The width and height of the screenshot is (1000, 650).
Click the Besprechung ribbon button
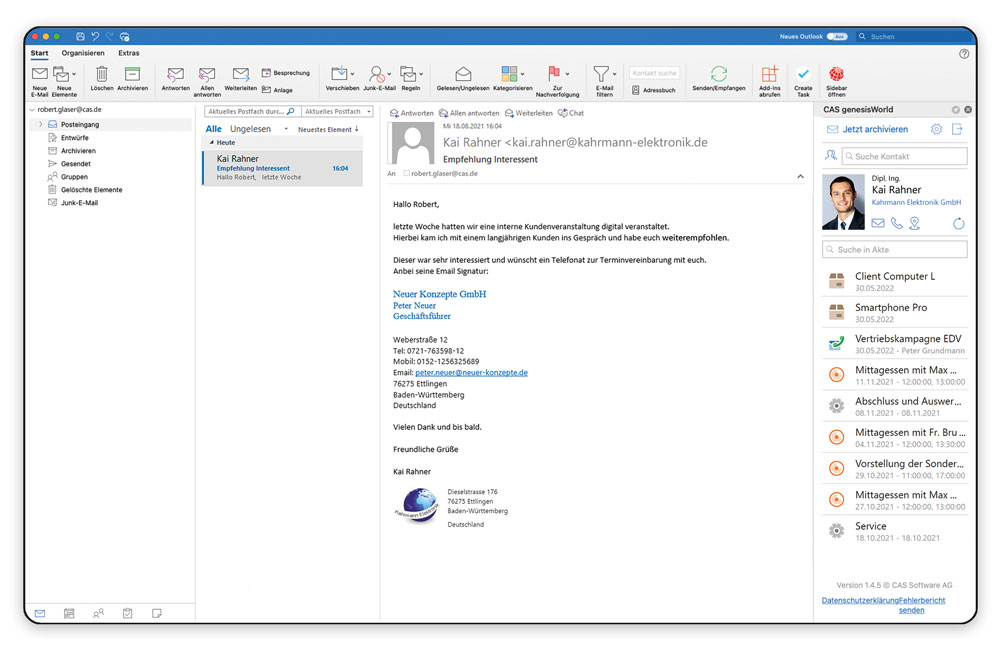click(x=286, y=73)
